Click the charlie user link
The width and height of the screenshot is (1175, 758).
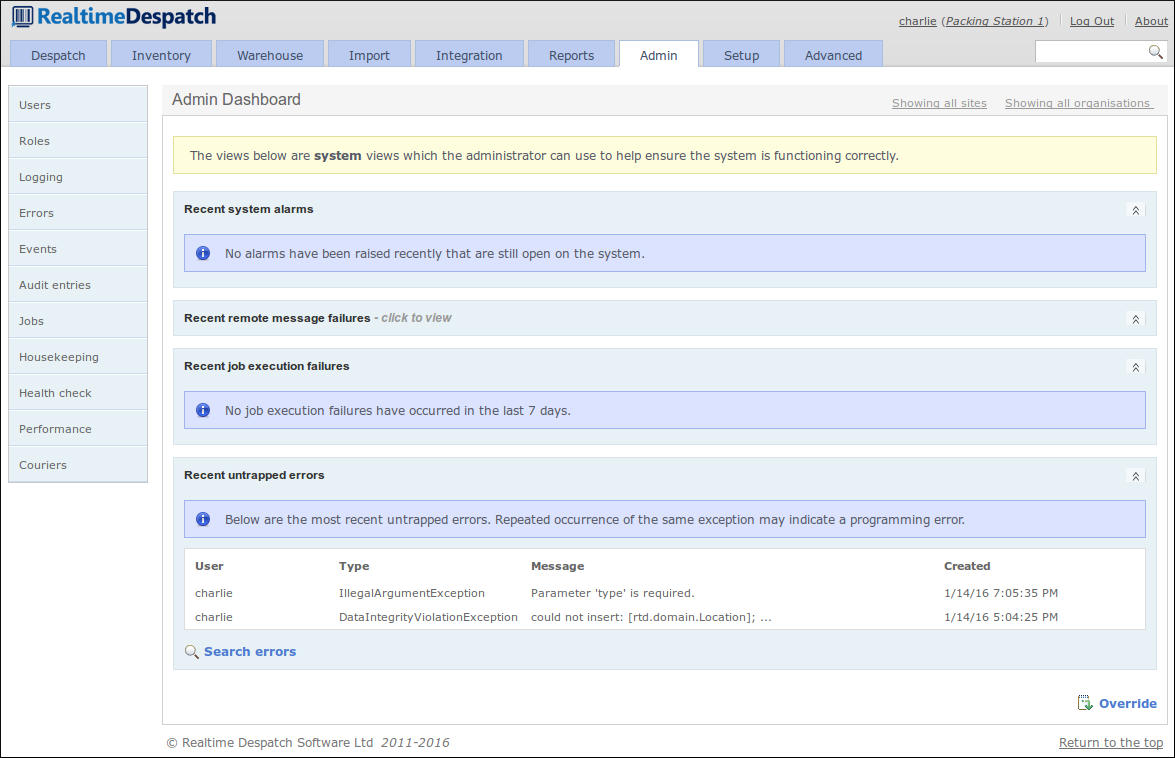tap(917, 21)
